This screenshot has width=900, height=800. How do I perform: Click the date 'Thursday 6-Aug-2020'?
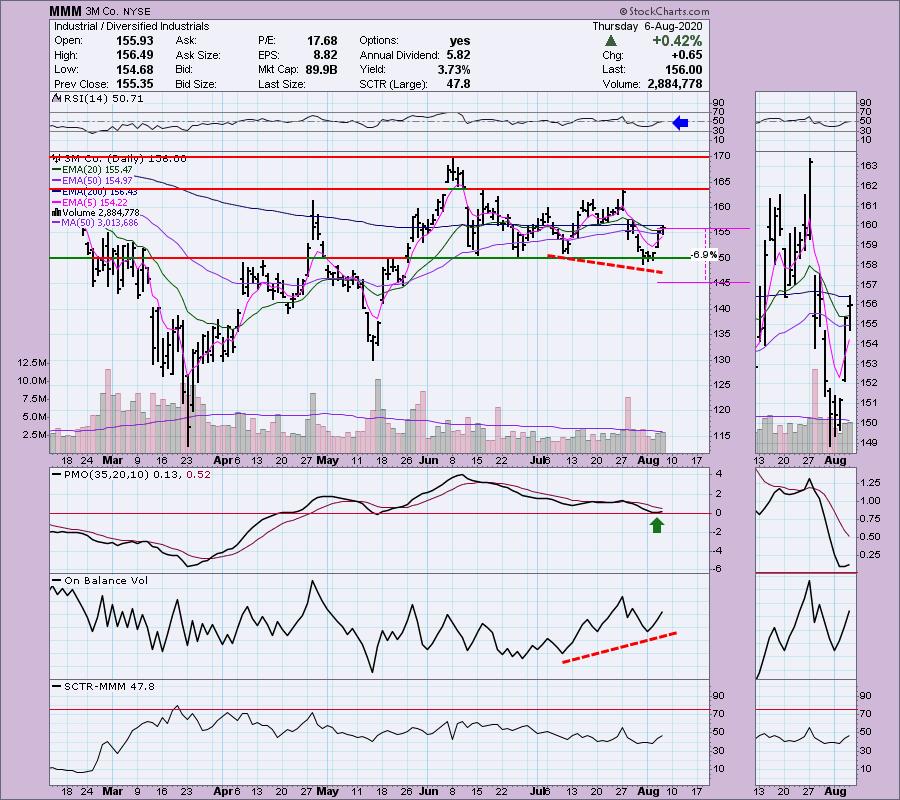(647, 26)
